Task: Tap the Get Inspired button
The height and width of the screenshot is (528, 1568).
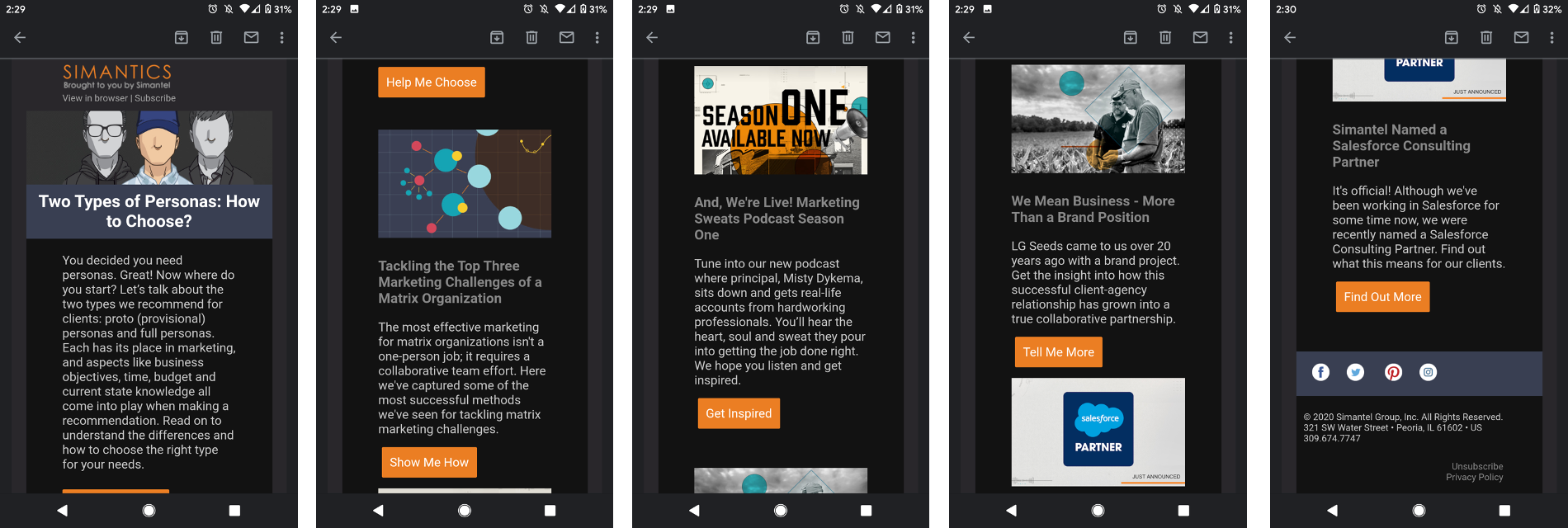Action: point(739,413)
